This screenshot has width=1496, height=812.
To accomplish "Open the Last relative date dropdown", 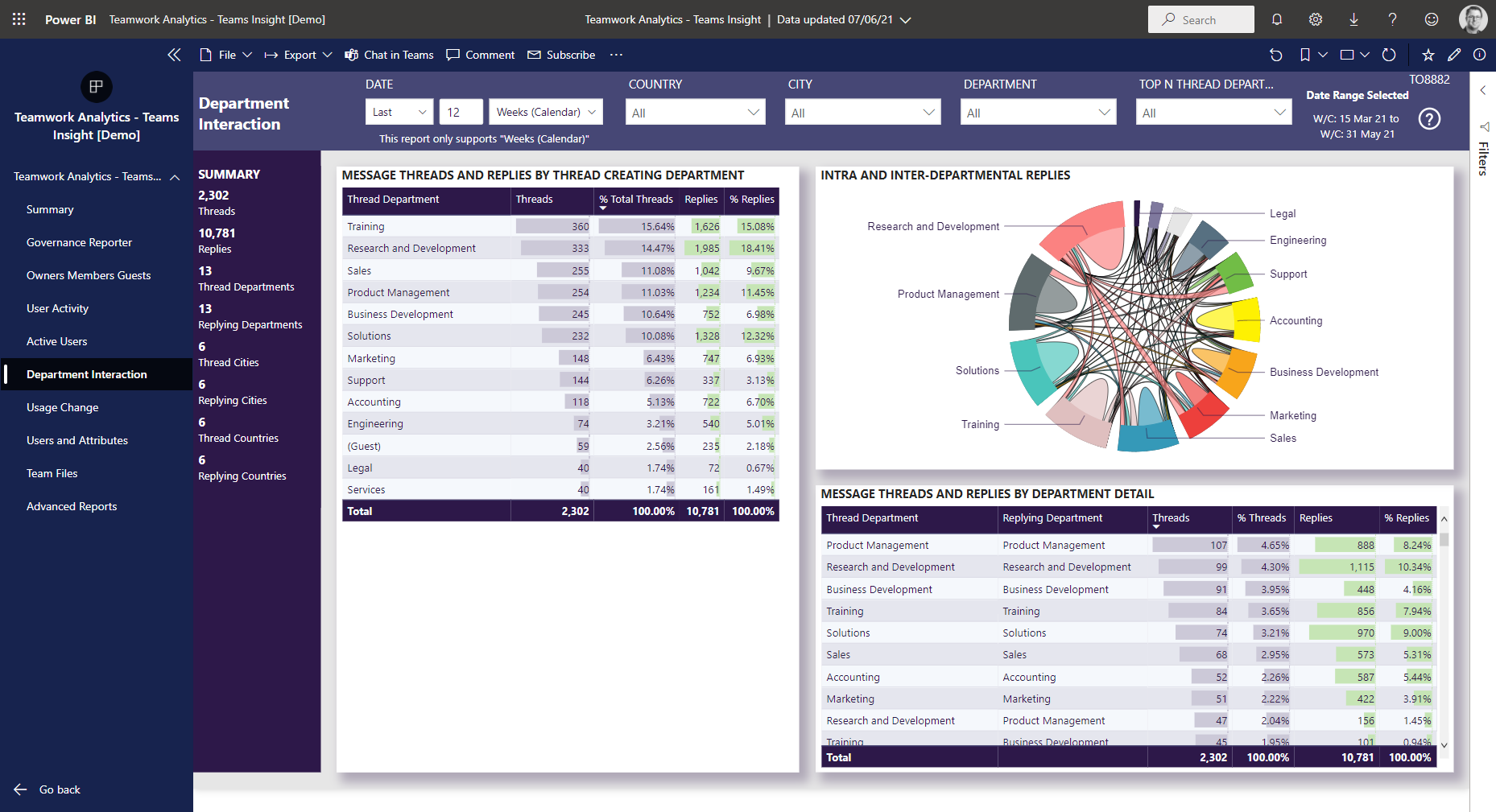I will pyautogui.click(x=399, y=112).
